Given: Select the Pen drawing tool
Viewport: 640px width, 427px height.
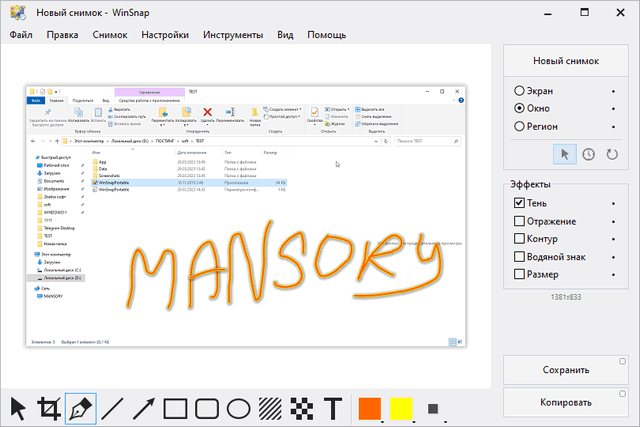Looking at the screenshot, I should pyautogui.click(x=81, y=408).
